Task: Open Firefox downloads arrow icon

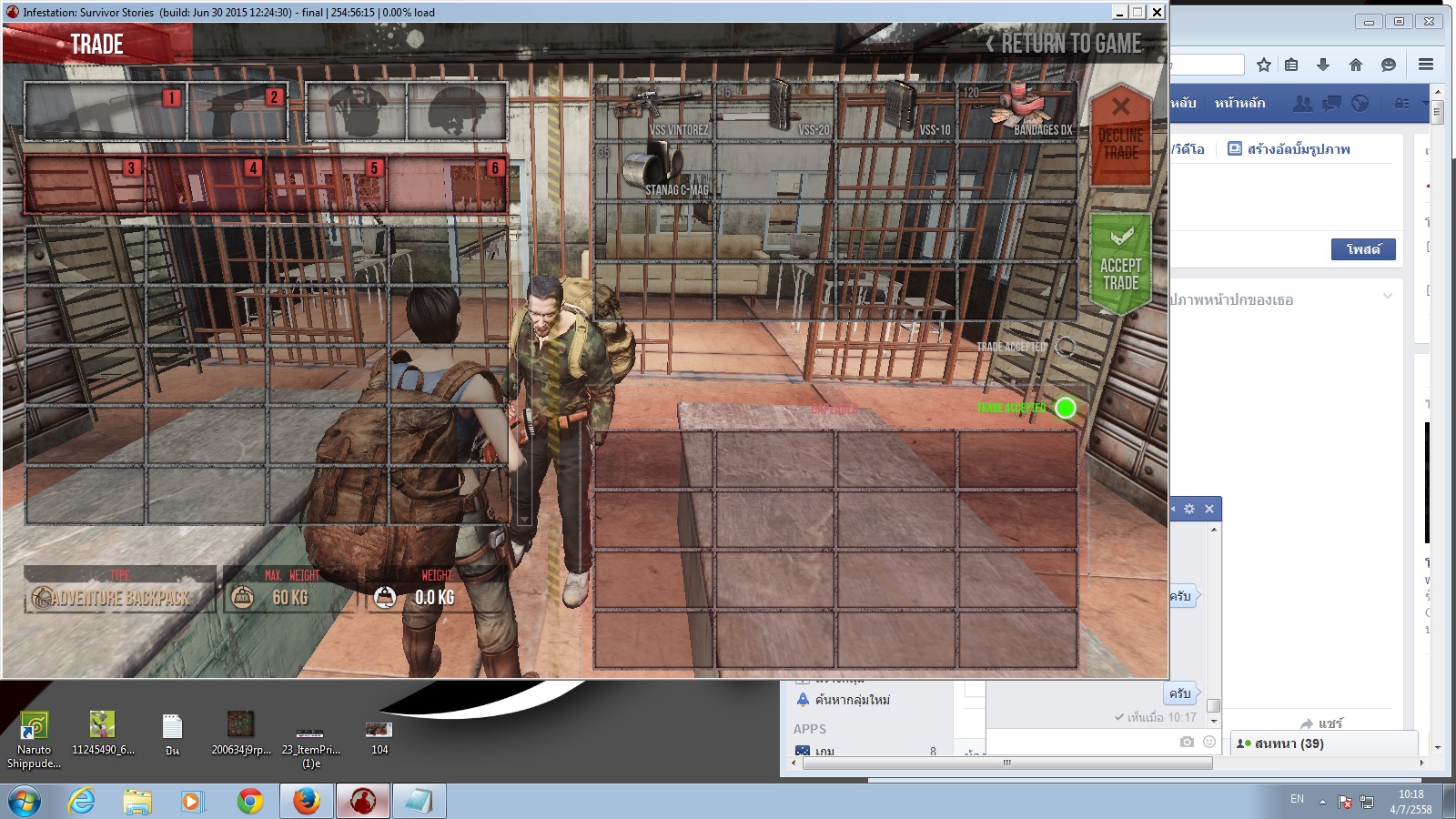Action: pos(1323,65)
